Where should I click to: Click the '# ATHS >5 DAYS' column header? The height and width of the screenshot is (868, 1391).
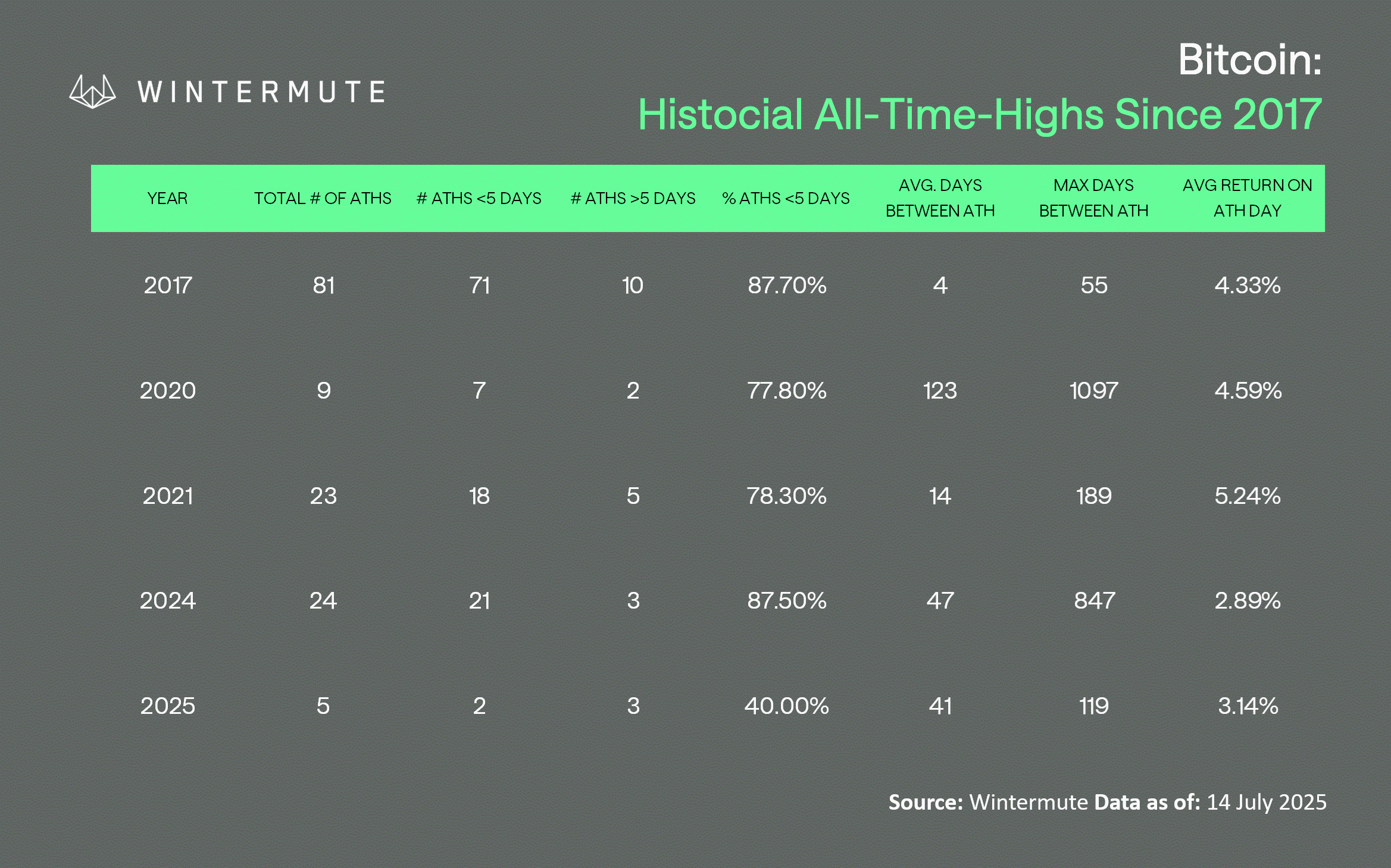pos(633,198)
